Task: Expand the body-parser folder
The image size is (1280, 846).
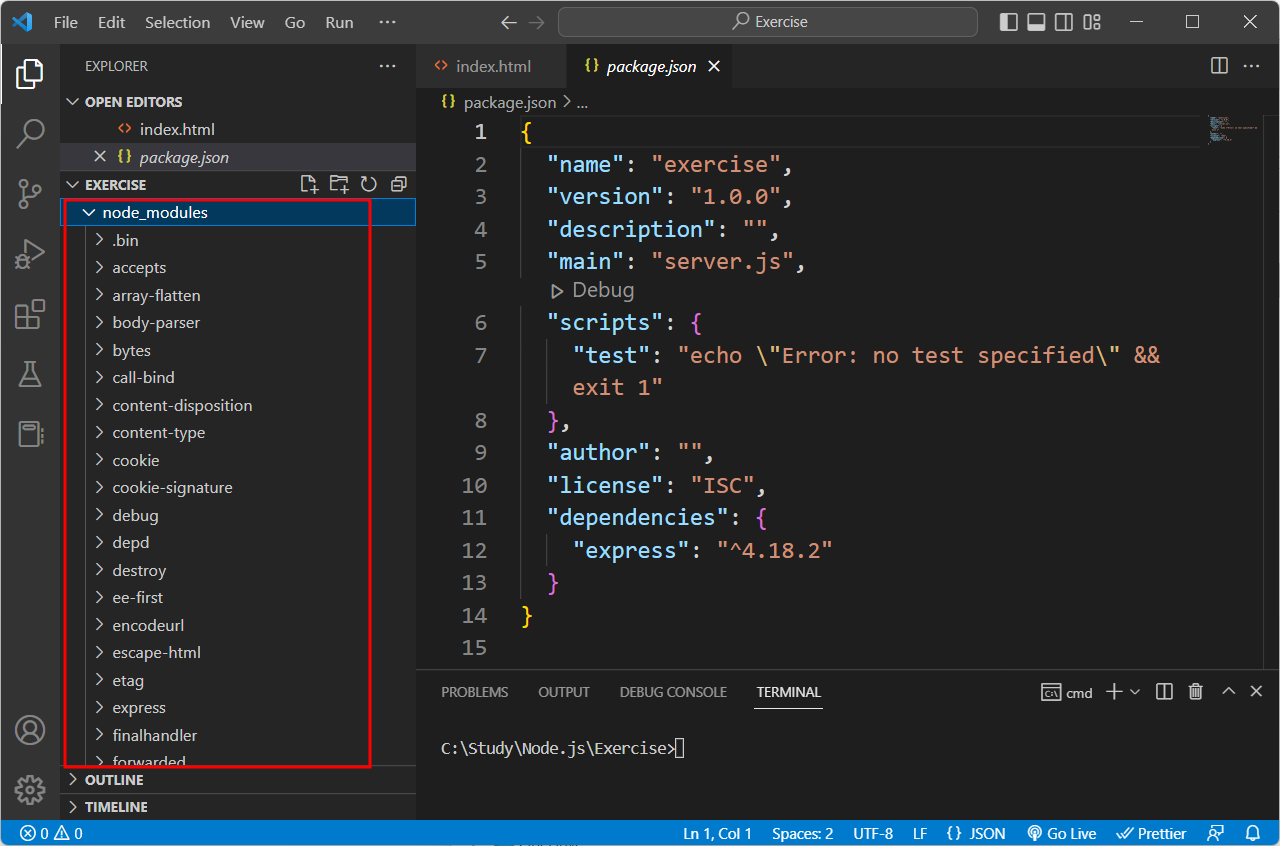Action: (238, 322)
